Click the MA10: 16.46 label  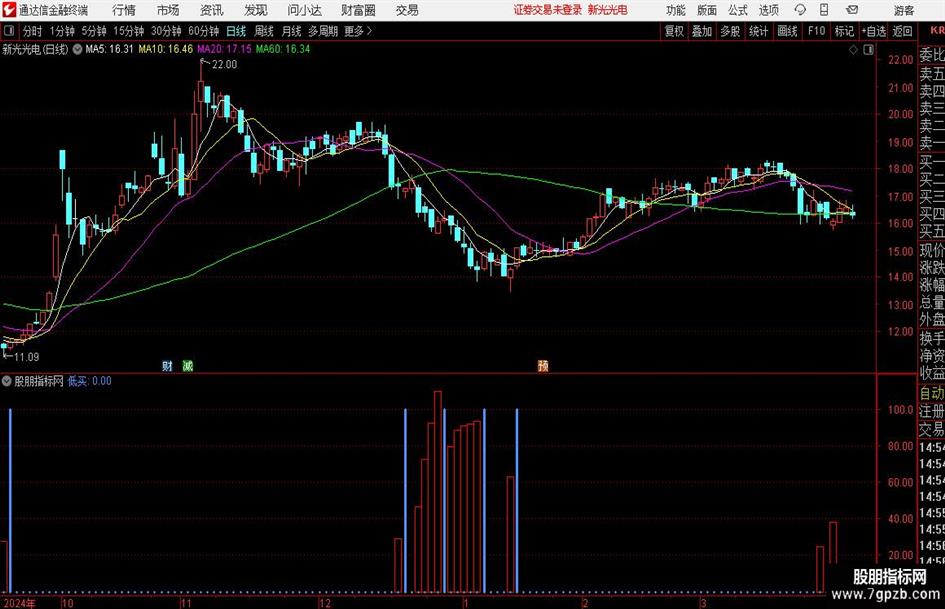point(166,49)
